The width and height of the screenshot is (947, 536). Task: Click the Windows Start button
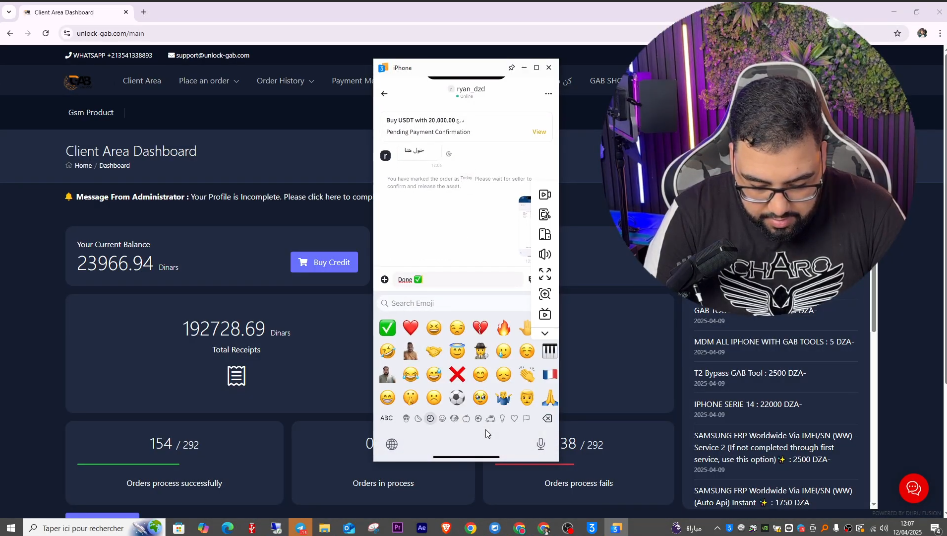pyautogui.click(x=10, y=528)
